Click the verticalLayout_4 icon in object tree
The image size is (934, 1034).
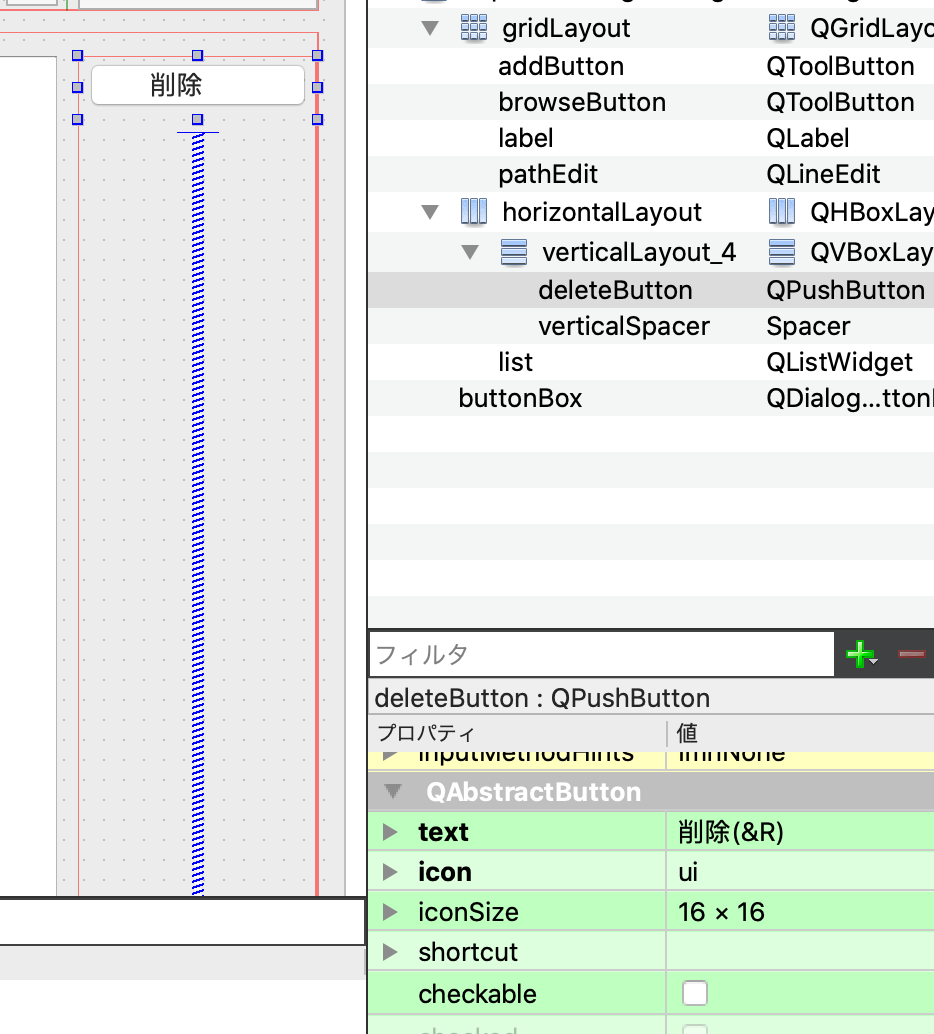click(x=513, y=252)
